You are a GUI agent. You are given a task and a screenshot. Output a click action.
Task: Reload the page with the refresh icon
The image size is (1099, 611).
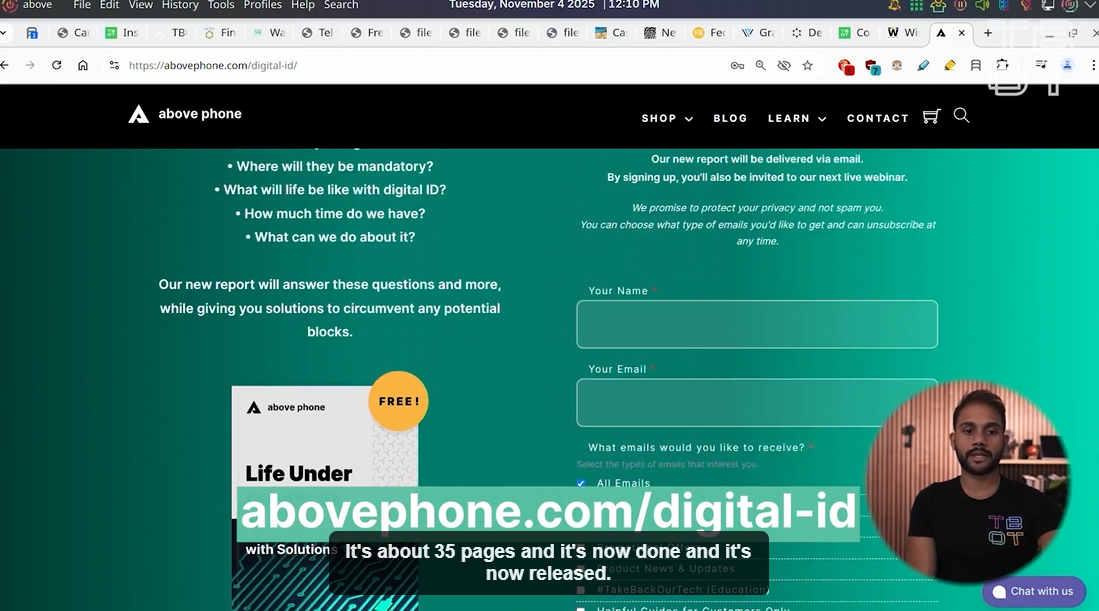(x=56, y=65)
